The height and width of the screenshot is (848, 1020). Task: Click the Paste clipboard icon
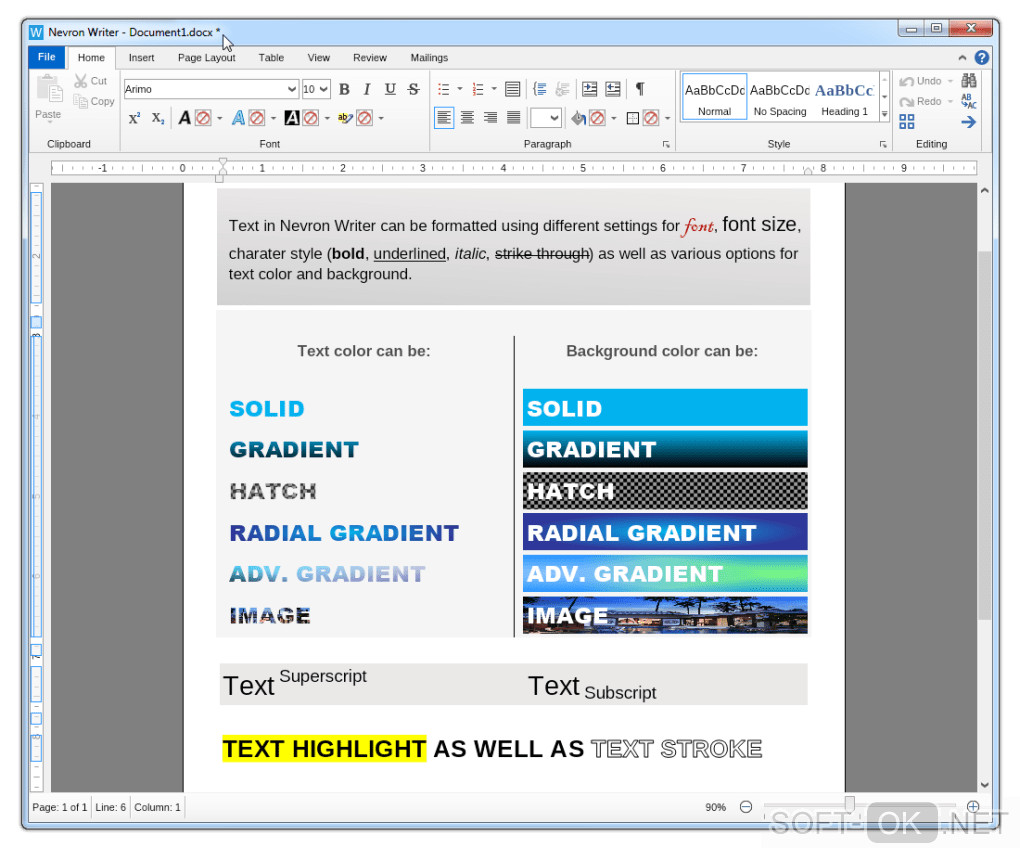(49, 90)
